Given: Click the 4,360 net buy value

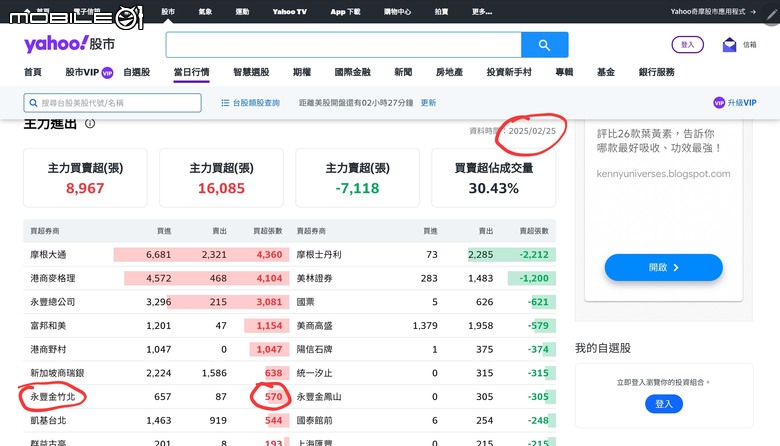Looking at the screenshot, I should coord(269,255).
